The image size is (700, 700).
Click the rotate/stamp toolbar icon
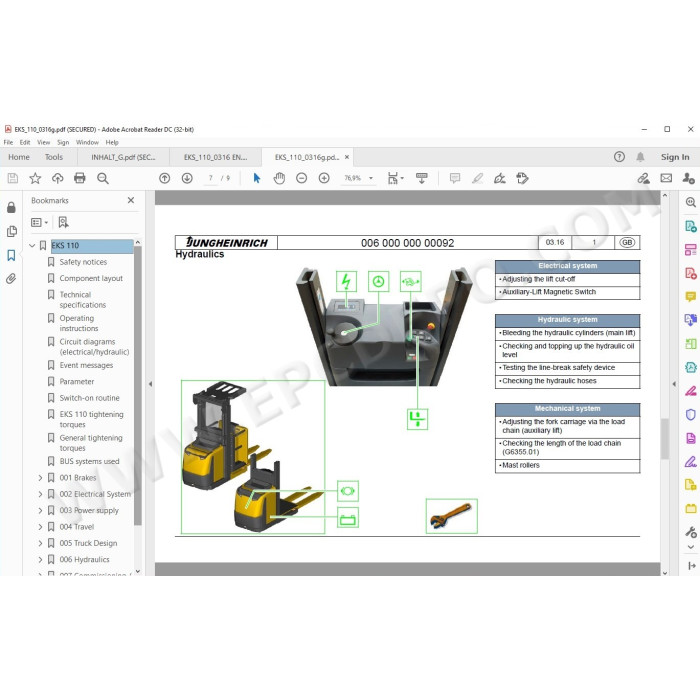click(522, 179)
